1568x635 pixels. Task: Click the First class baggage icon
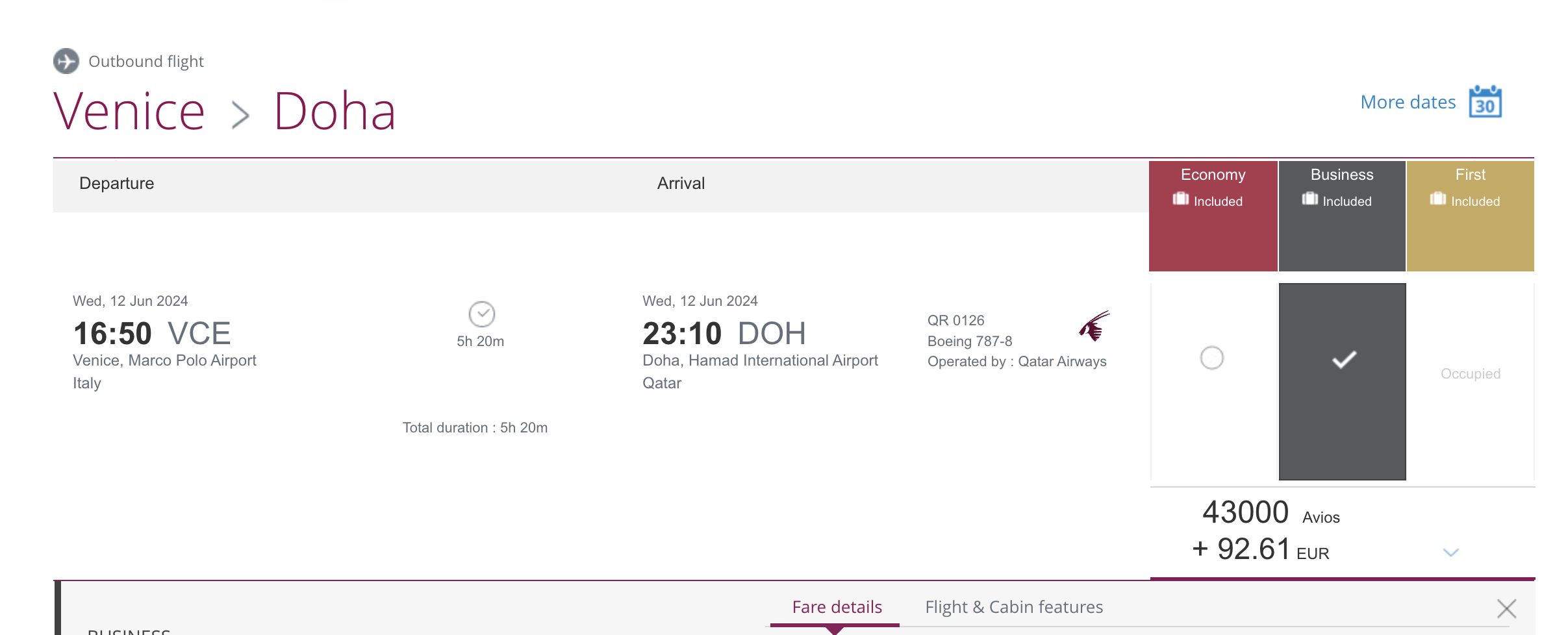[x=1437, y=199]
